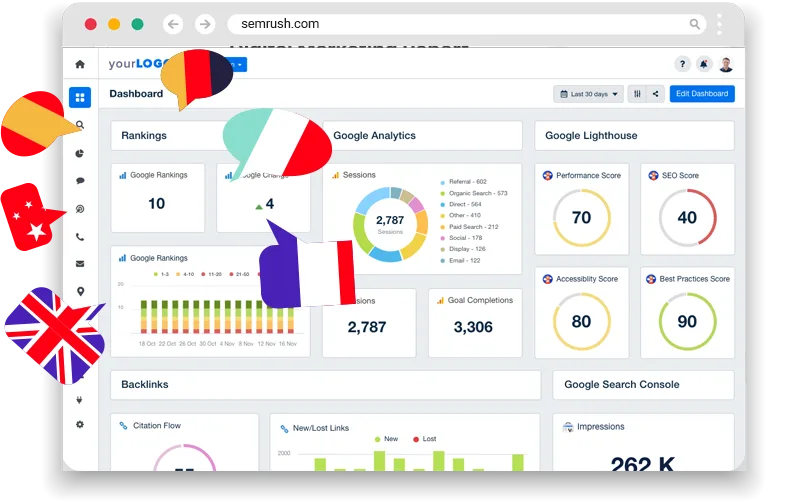Click the Citation Flow link icon
Image resolution: width=800 pixels, height=502 pixels.
click(x=123, y=425)
